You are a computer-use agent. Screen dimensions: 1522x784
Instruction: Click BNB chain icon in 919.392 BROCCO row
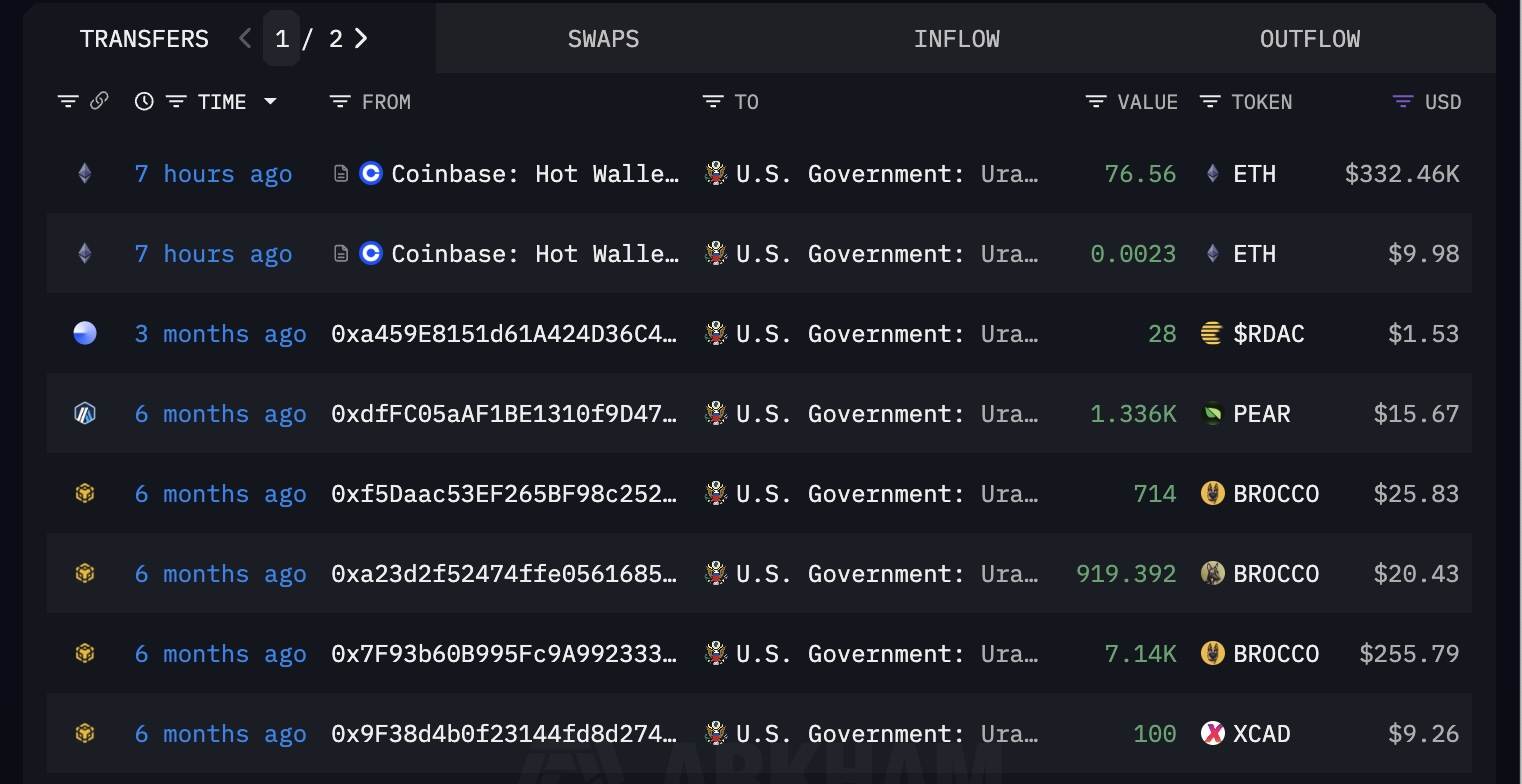pos(85,574)
